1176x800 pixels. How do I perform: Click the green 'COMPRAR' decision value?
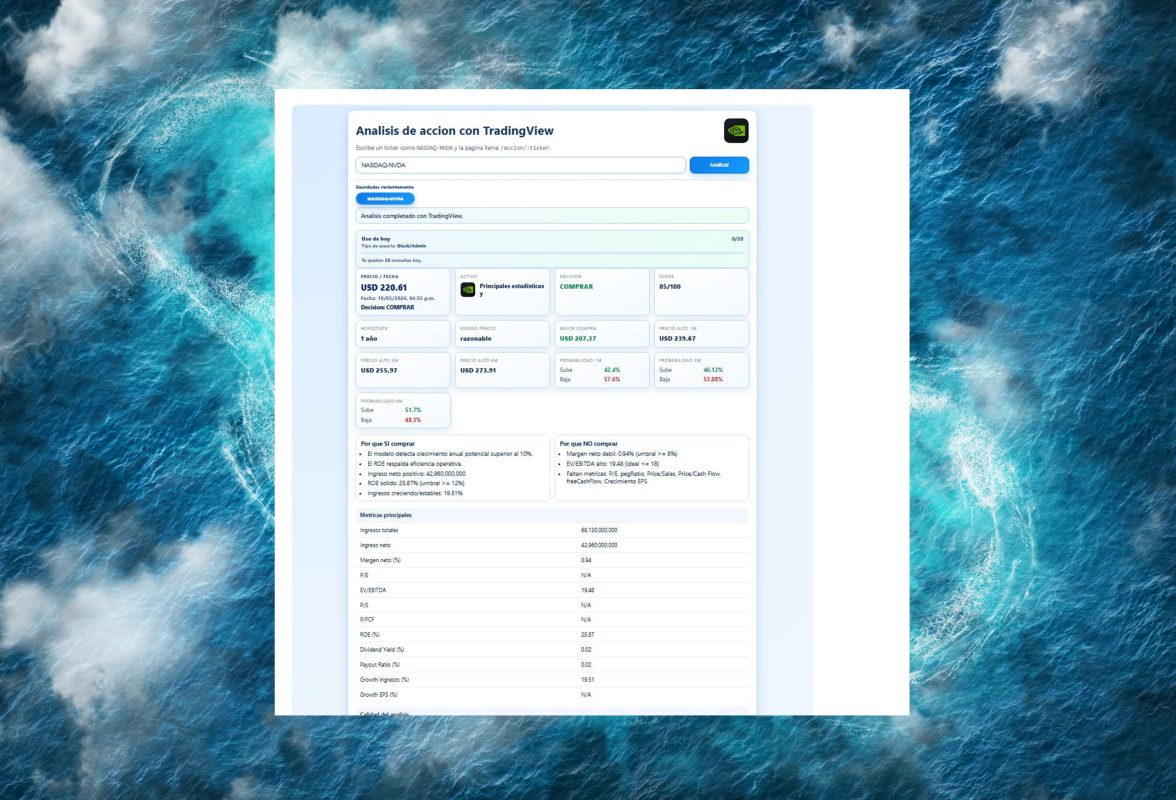(x=576, y=286)
